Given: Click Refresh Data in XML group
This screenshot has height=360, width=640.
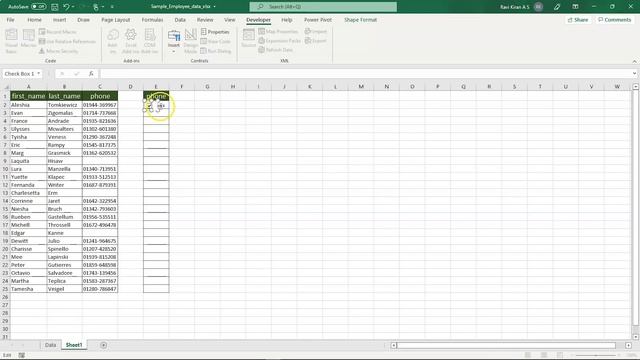Looking at the screenshot, I should click(276, 50).
